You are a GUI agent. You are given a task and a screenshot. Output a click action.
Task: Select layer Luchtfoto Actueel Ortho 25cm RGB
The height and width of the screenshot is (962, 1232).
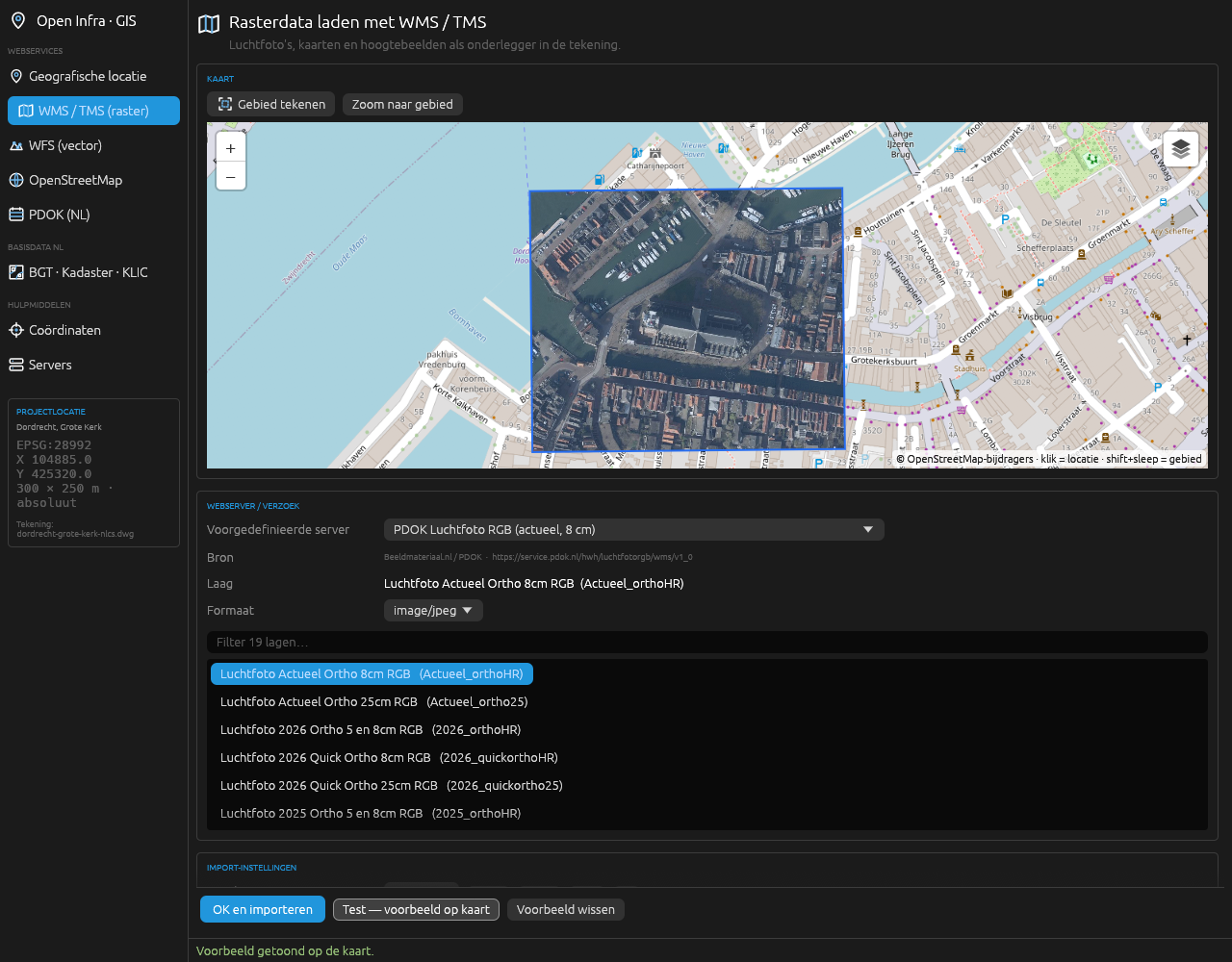click(x=373, y=701)
